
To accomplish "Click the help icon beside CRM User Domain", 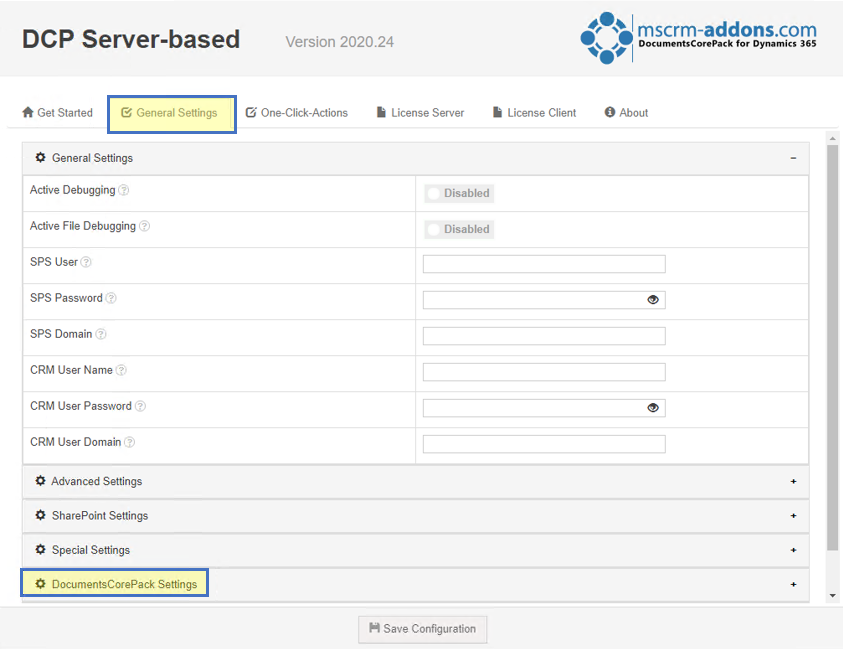I will (130, 442).
